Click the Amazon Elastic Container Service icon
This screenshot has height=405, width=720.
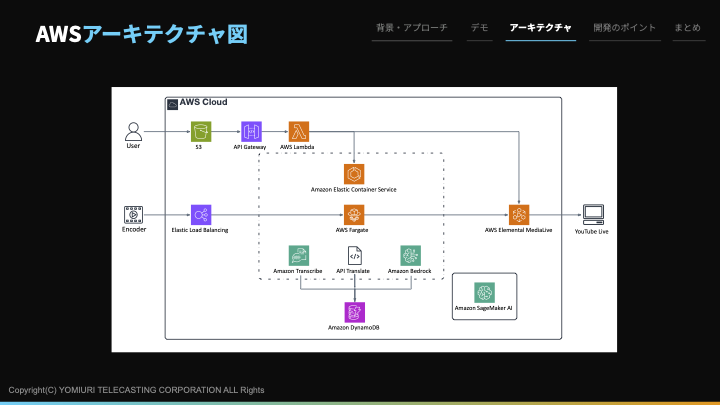[354, 174]
